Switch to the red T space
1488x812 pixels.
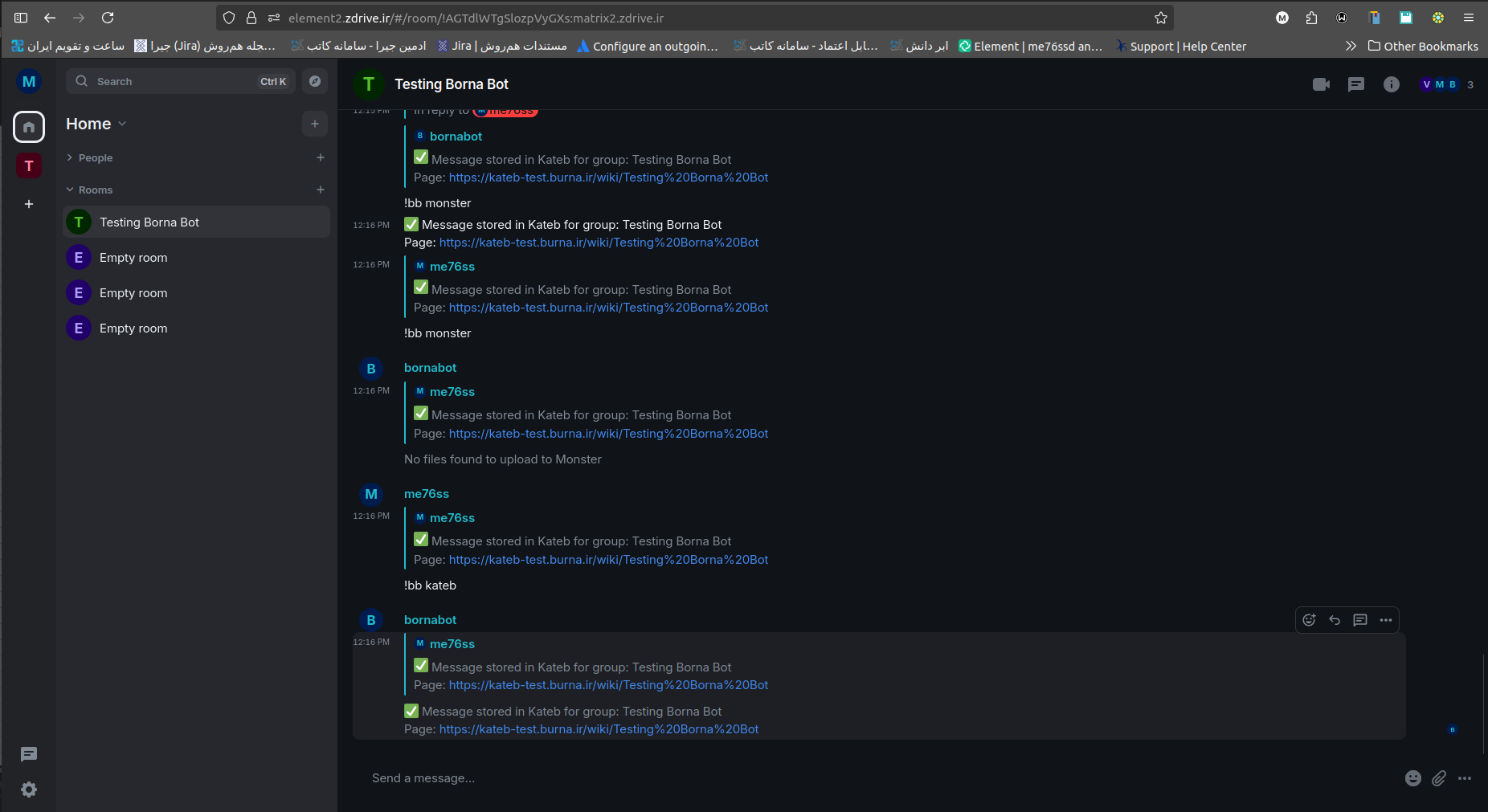pyautogui.click(x=29, y=165)
